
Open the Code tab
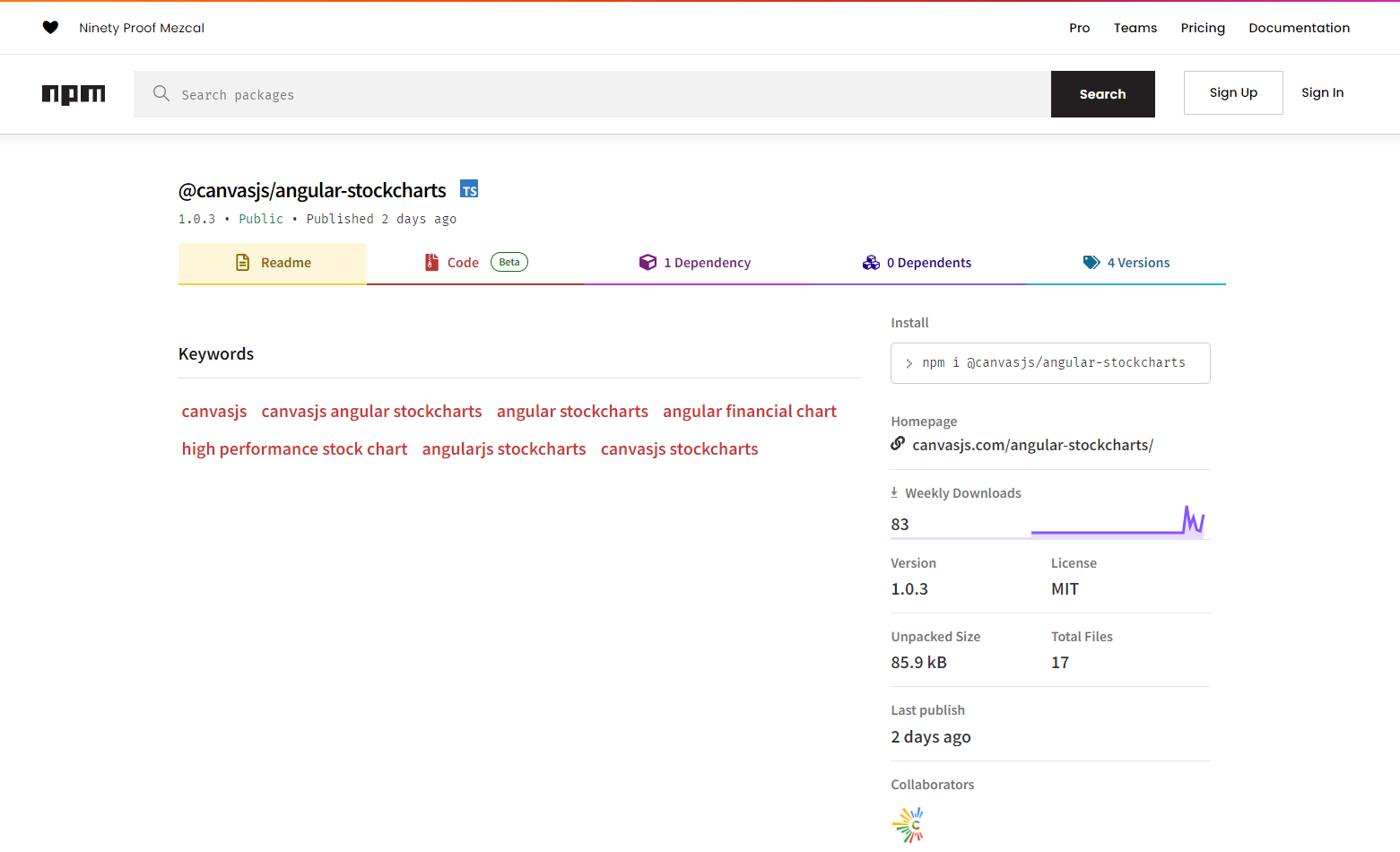tap(476, 263)
